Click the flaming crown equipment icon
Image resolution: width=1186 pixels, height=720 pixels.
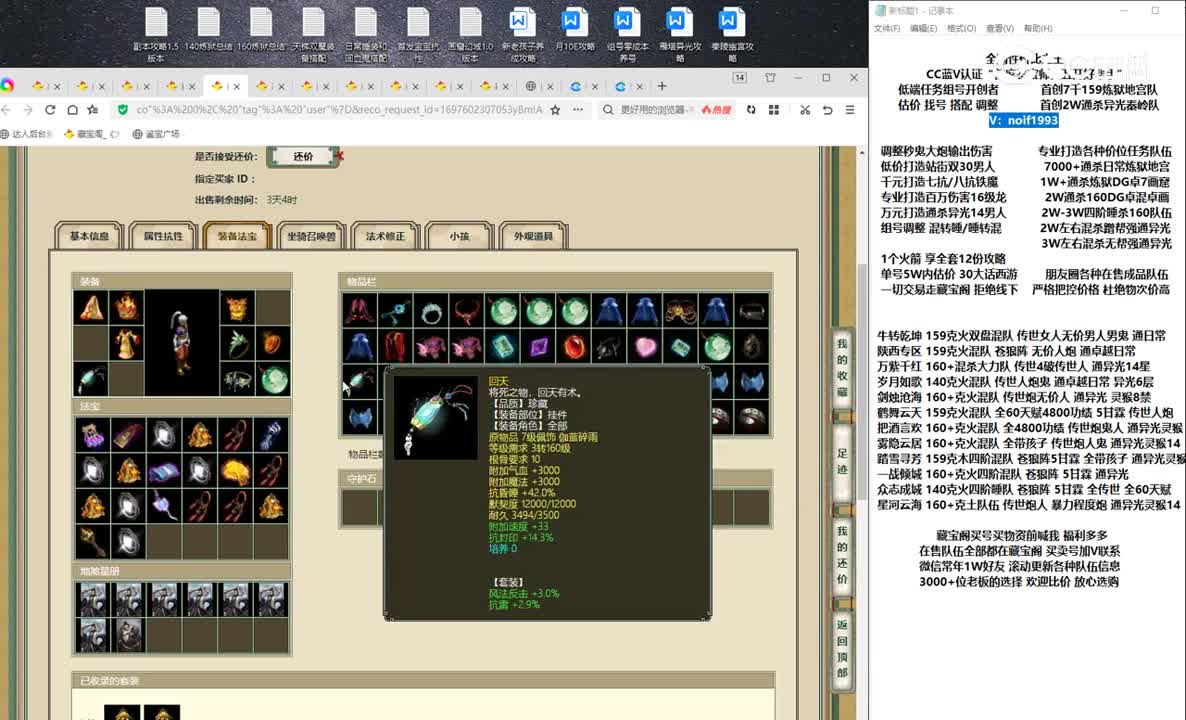click(126, 308)
